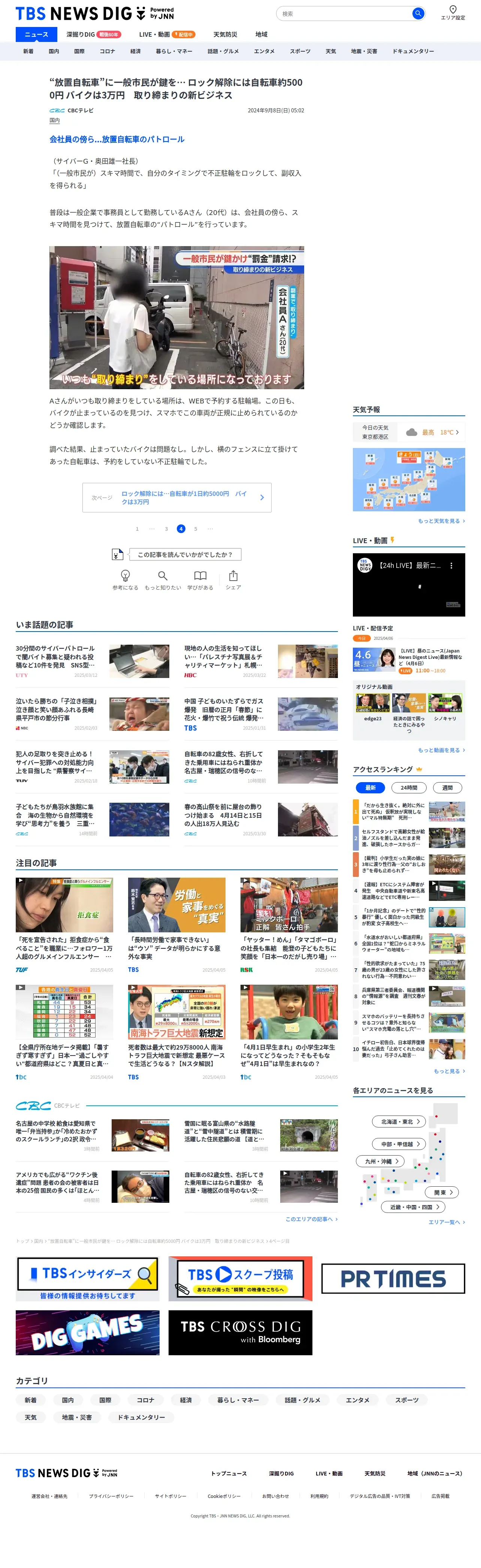This screenshot has height=1568, width=481.
Task: Open the 拒食症 featured article thumbnail
Action: pos(64,905)
